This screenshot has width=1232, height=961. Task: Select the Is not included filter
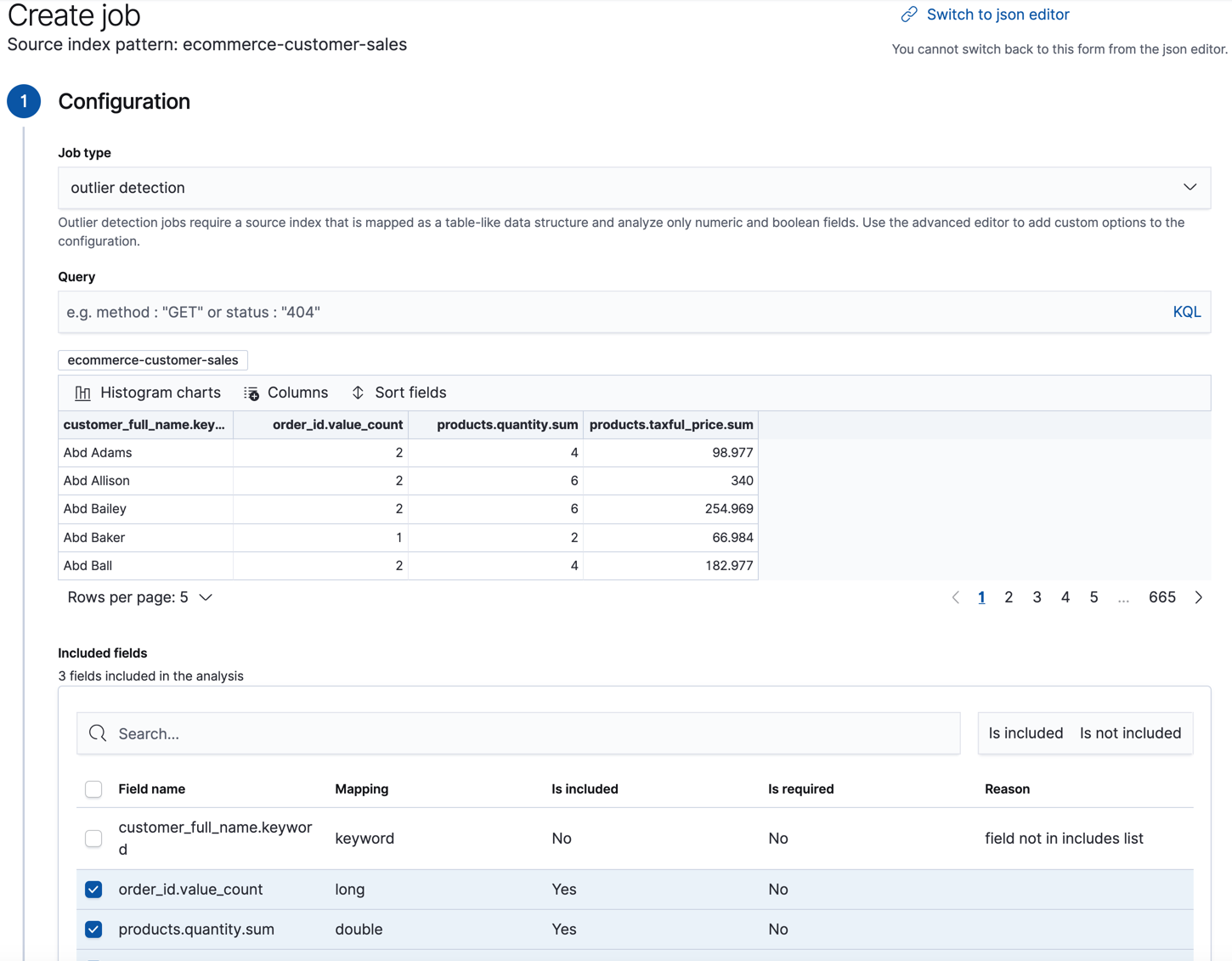1130,732
